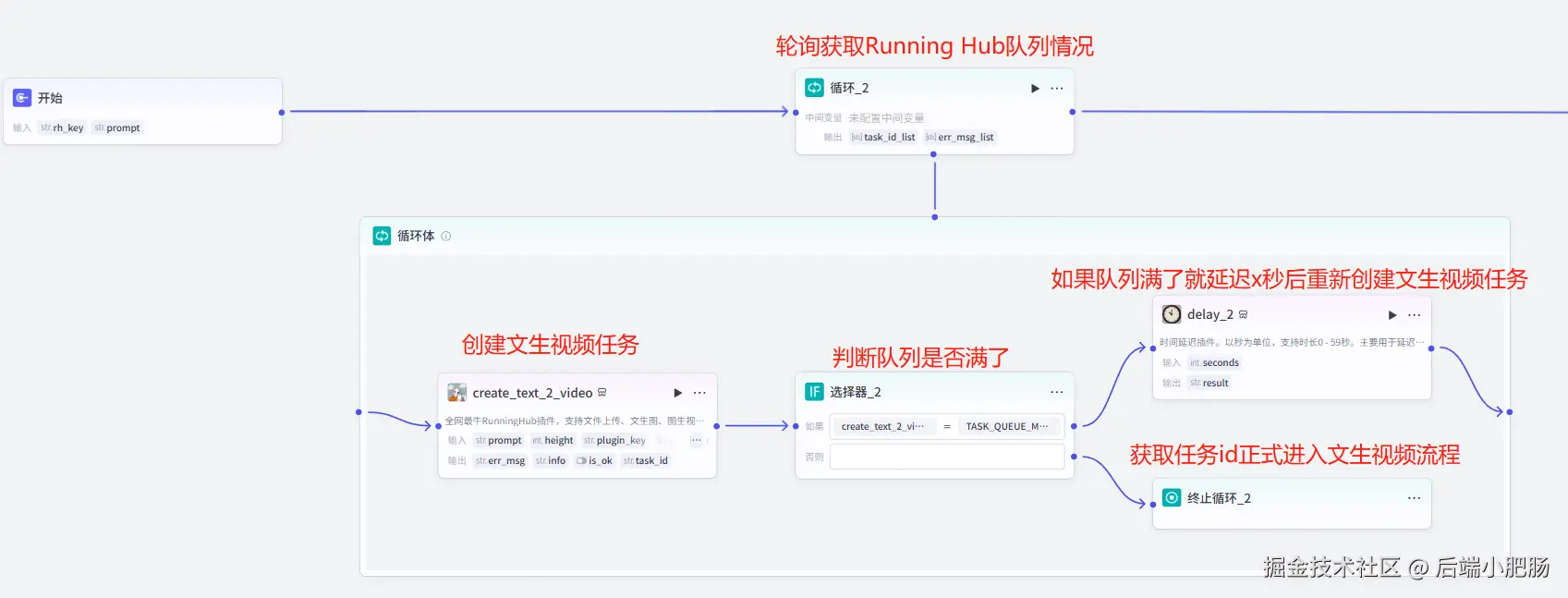
Task: Click the input port of create_text_2_video
Action: 438,426
